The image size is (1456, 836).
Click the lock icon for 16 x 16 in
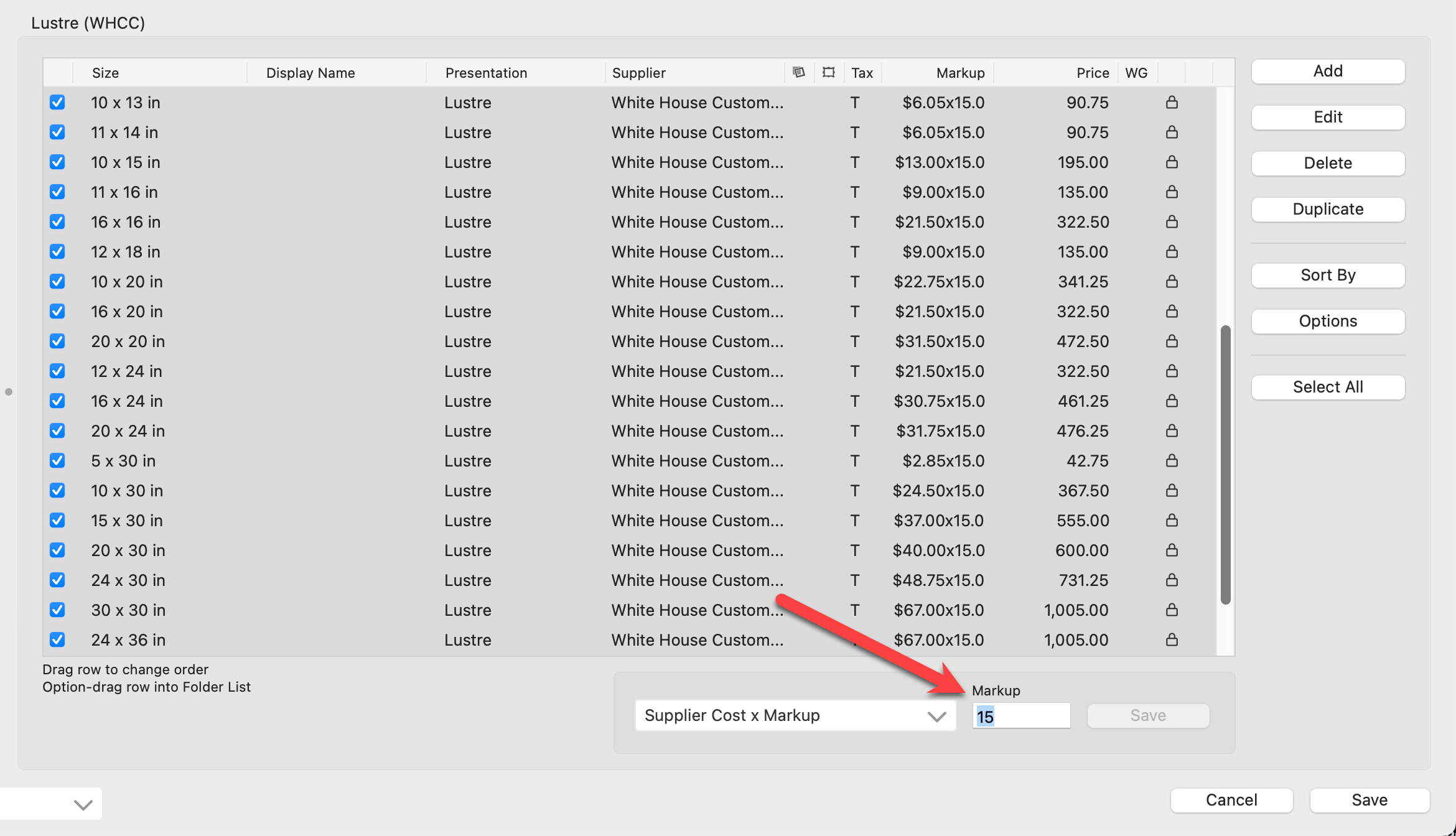[1172, 221]
